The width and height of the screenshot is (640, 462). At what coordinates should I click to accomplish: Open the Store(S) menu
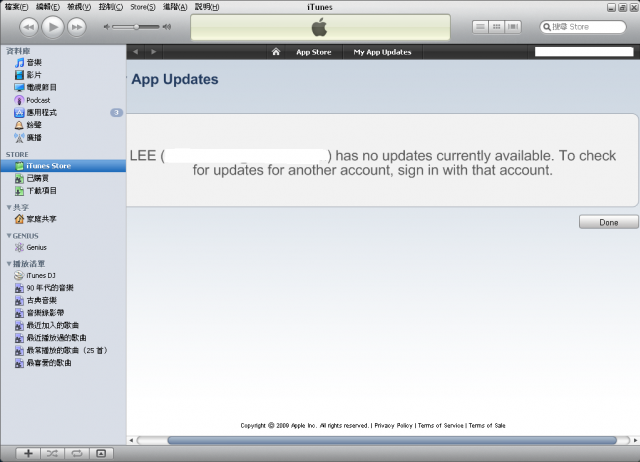143,7
